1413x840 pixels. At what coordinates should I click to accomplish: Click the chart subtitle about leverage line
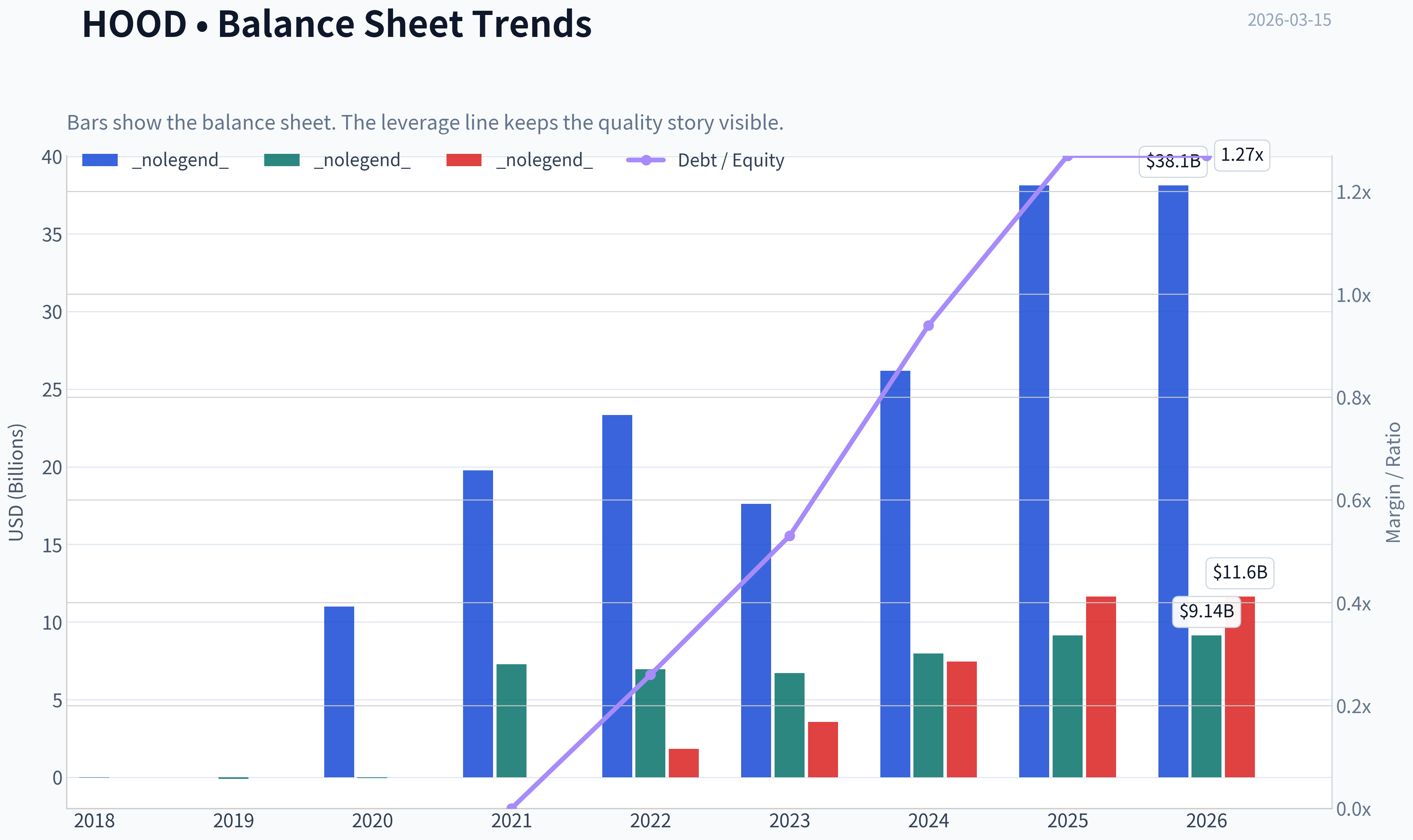[425, 122]
